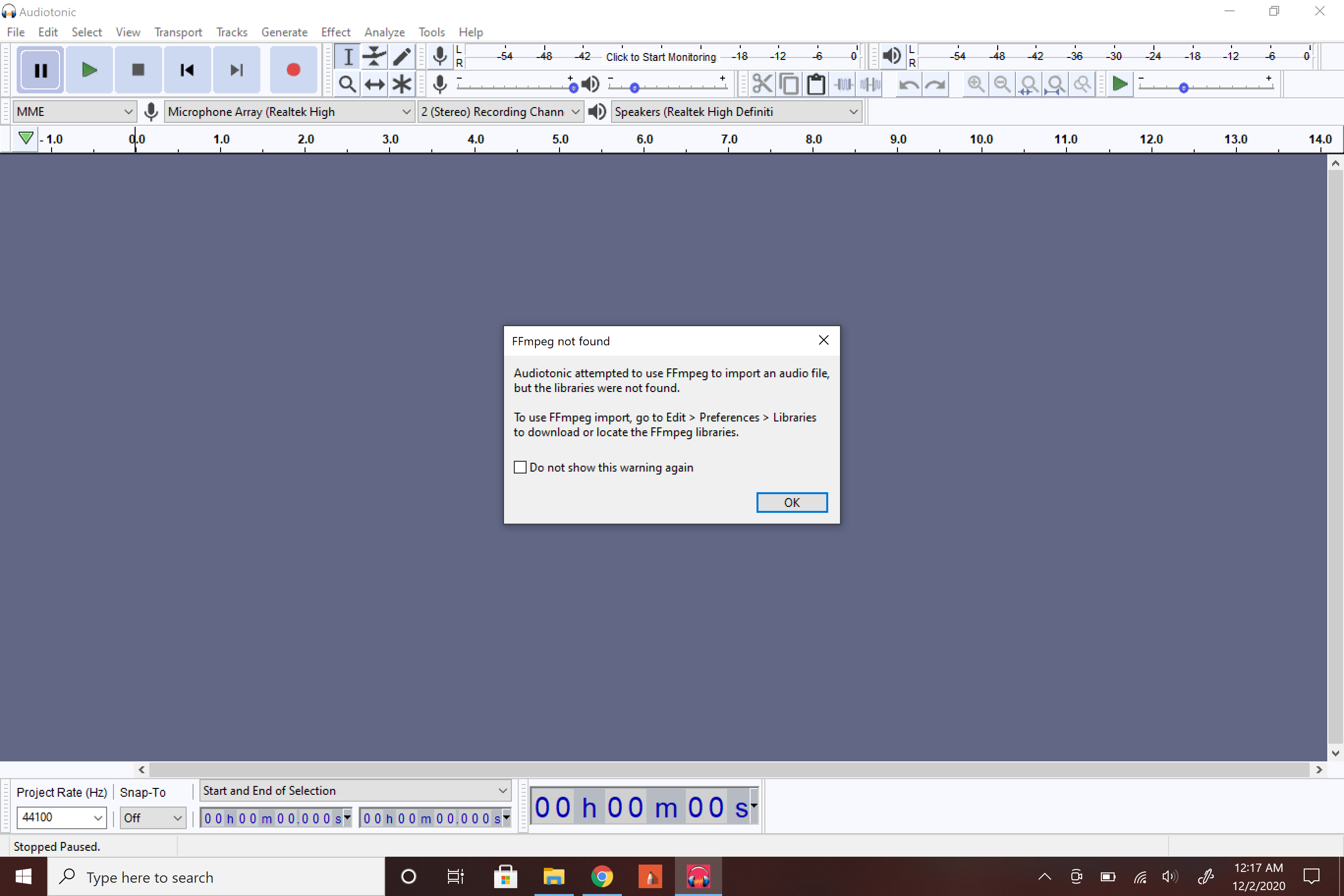Screen dimensions: 1344x896
Task: Click the Trim audio outside selection icon
Action: point(842,84)
